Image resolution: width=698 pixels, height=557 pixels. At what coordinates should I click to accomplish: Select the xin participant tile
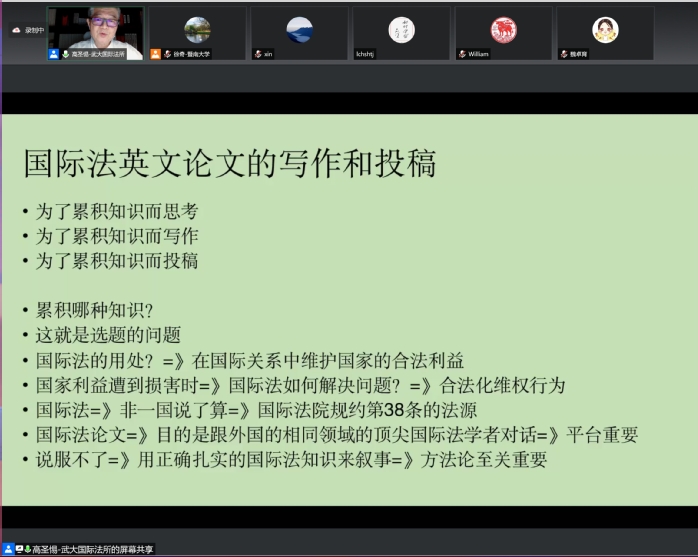tap(299, 33)
